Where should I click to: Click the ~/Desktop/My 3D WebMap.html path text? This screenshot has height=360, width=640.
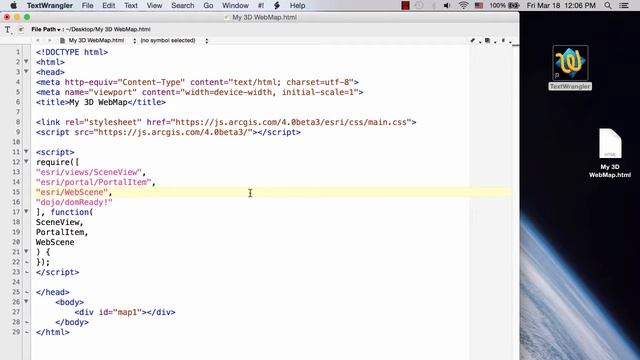click(x=108, y=29)
